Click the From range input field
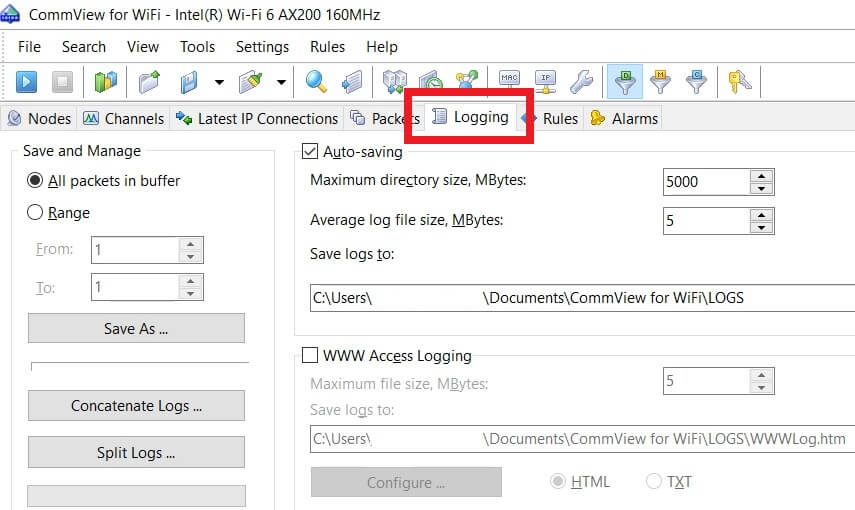855x510 pixels. pyautogui.click(x=135, y=250)
